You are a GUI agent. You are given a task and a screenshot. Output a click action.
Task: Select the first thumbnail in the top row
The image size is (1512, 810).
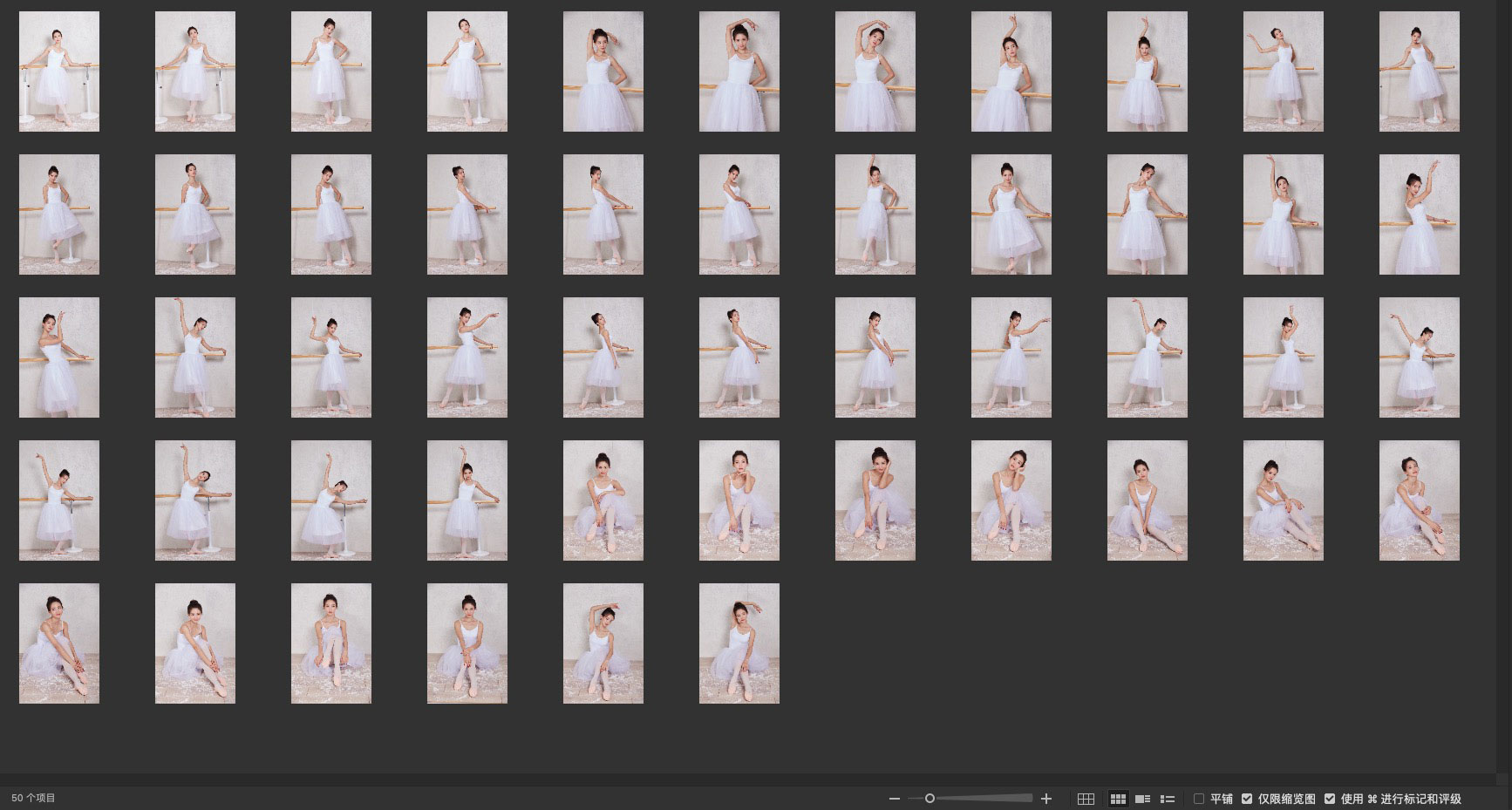(x=59, y=71)
